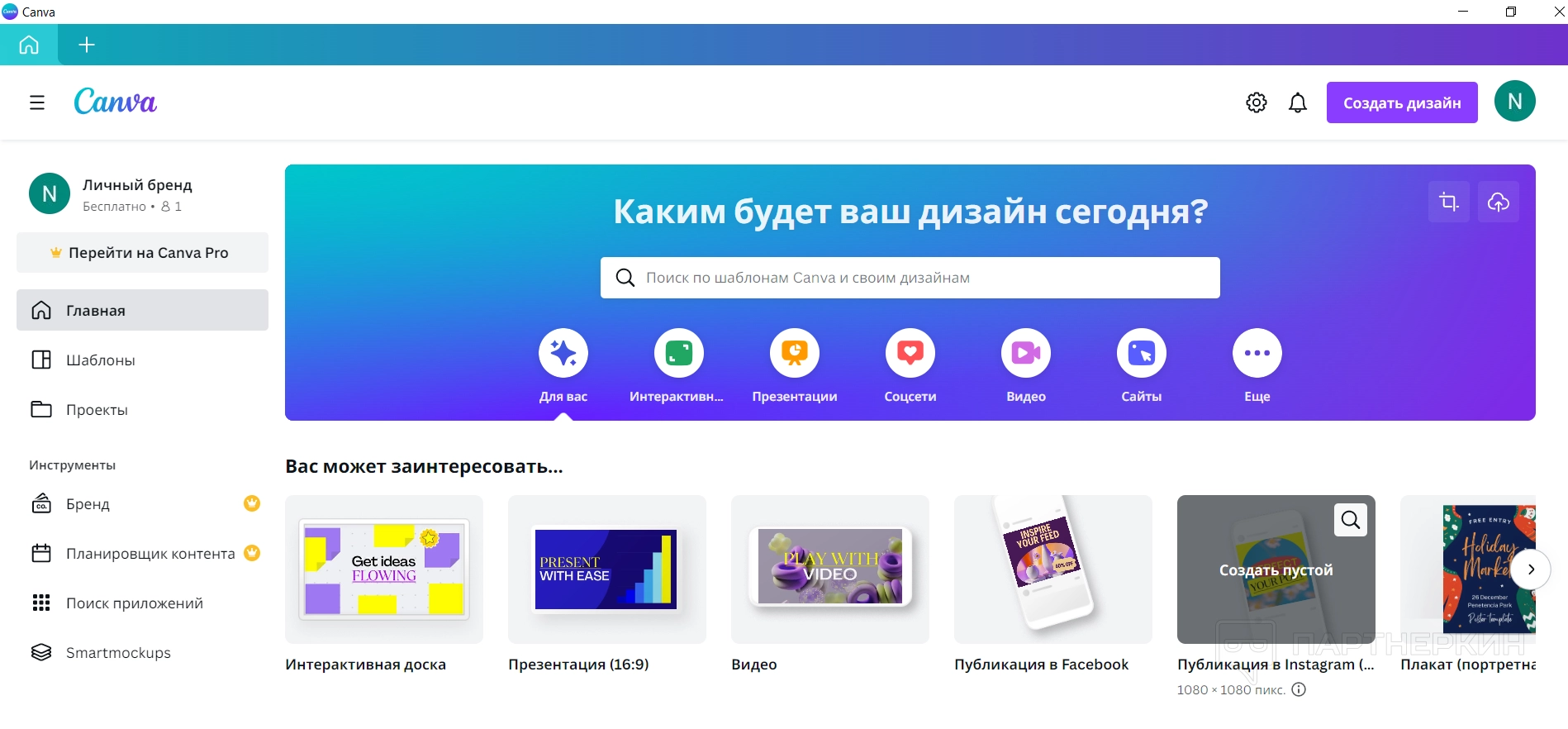Open the 'Еще' more categories icon
This screenshot has width=1568, height=729.
[1257, 353]
